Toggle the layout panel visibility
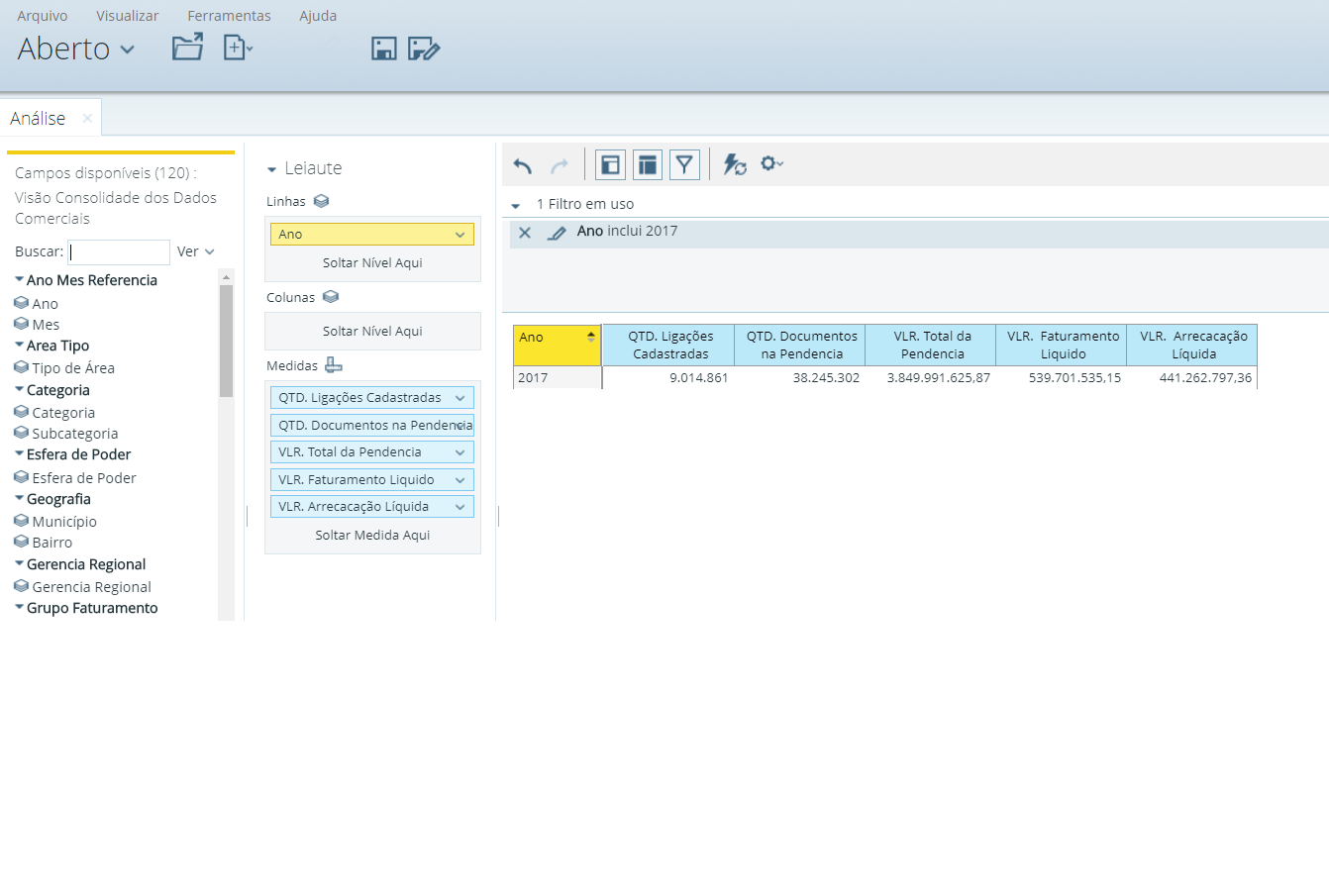The width and height of the screenshot is (1329, 896). [x=647, y=165]
